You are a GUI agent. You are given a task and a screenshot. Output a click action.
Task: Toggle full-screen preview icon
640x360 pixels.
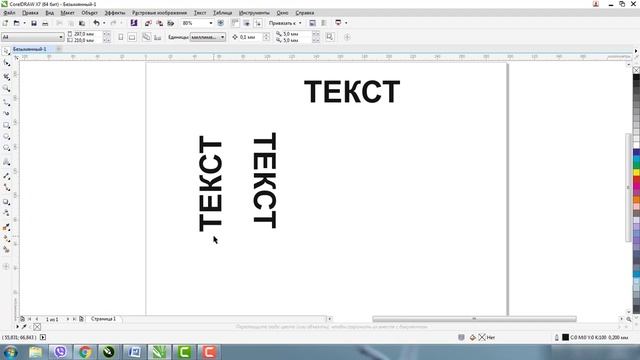pyautogui.click(x=220, y=23)
